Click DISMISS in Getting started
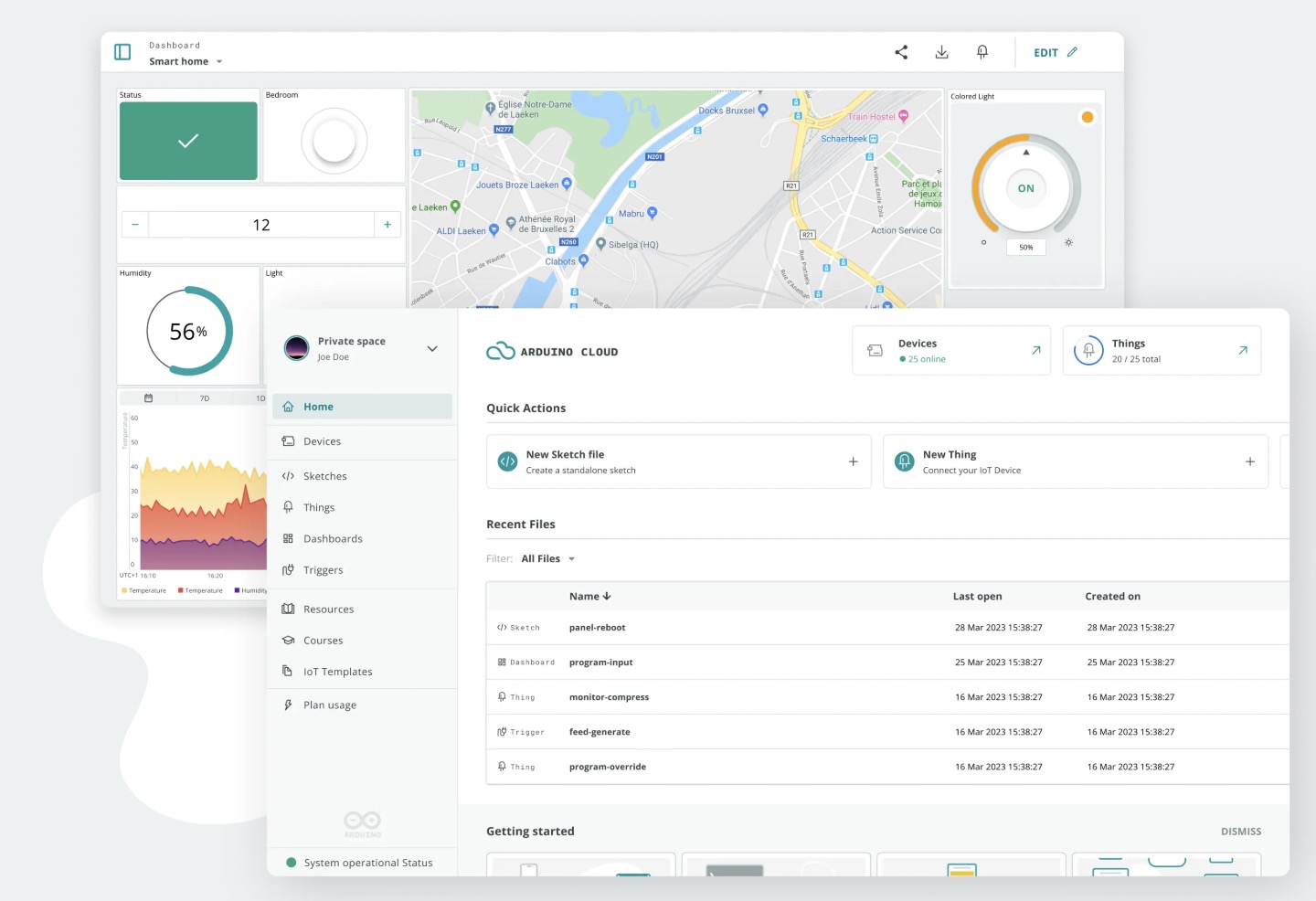 pos(1241,832)
